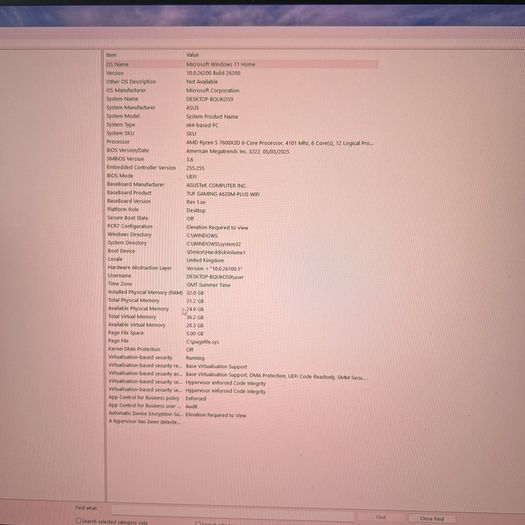Click the greyed-out Find button
Screen dimensions: 525x525
380,517
